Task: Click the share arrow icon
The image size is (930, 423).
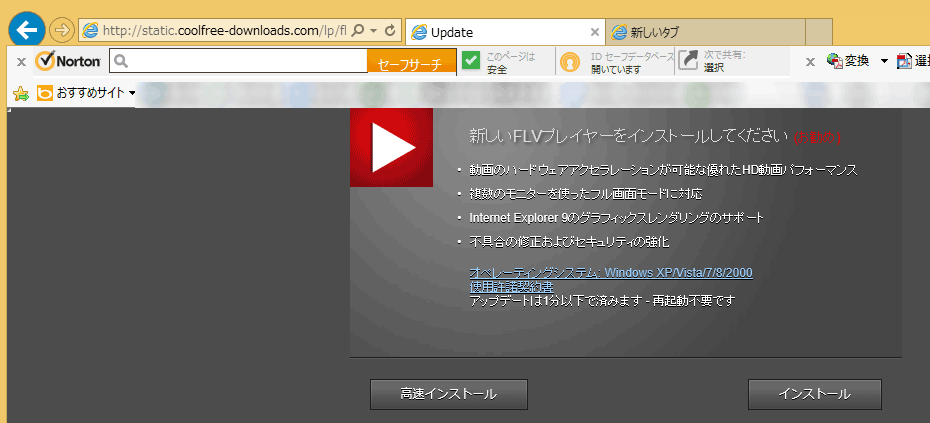Action: click(689, 61)
